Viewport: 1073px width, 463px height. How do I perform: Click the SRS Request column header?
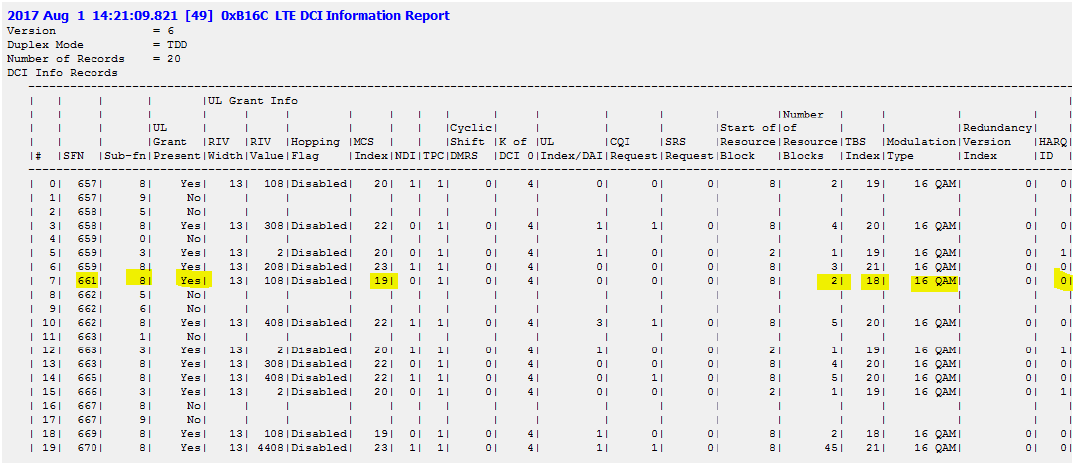pyautogui.click(x=687, y=149)
